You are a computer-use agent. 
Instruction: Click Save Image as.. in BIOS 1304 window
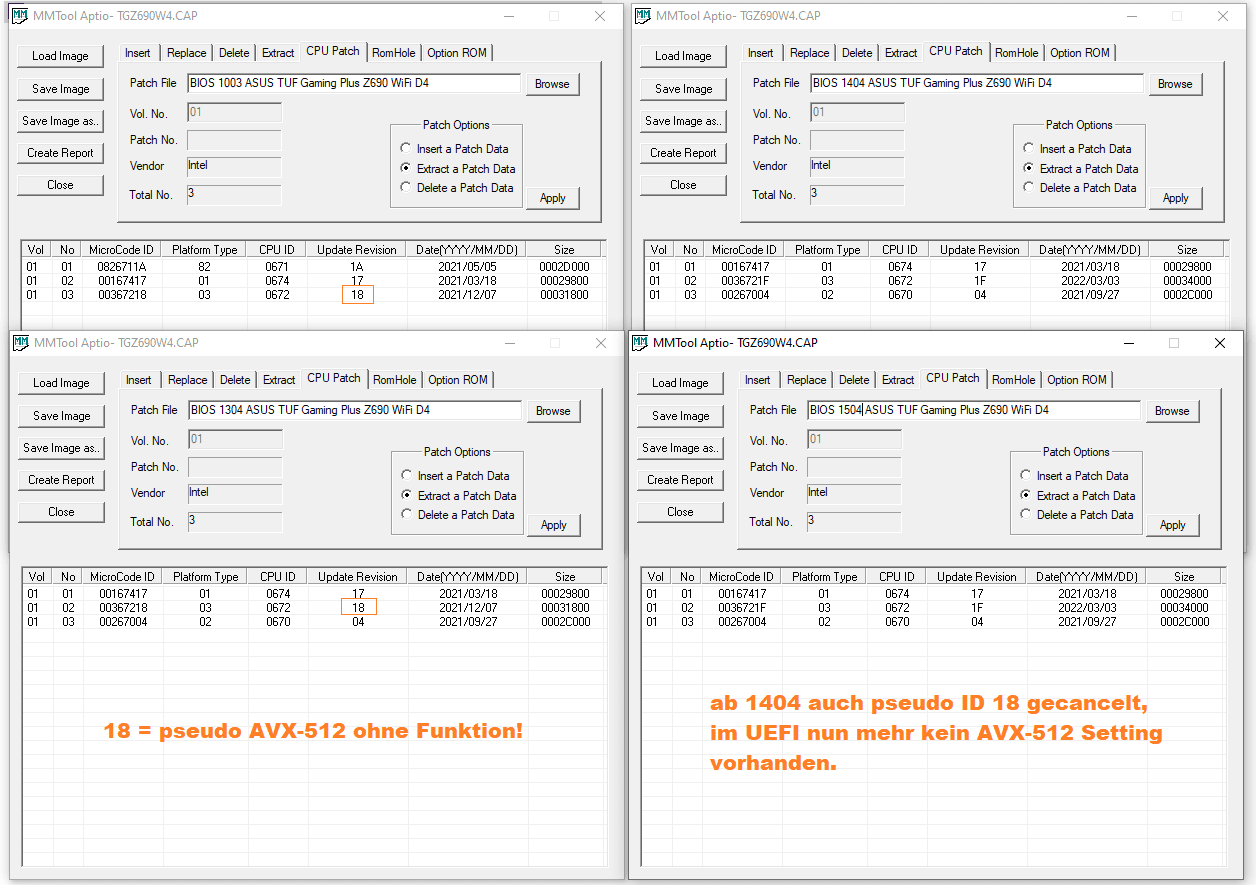62,448
